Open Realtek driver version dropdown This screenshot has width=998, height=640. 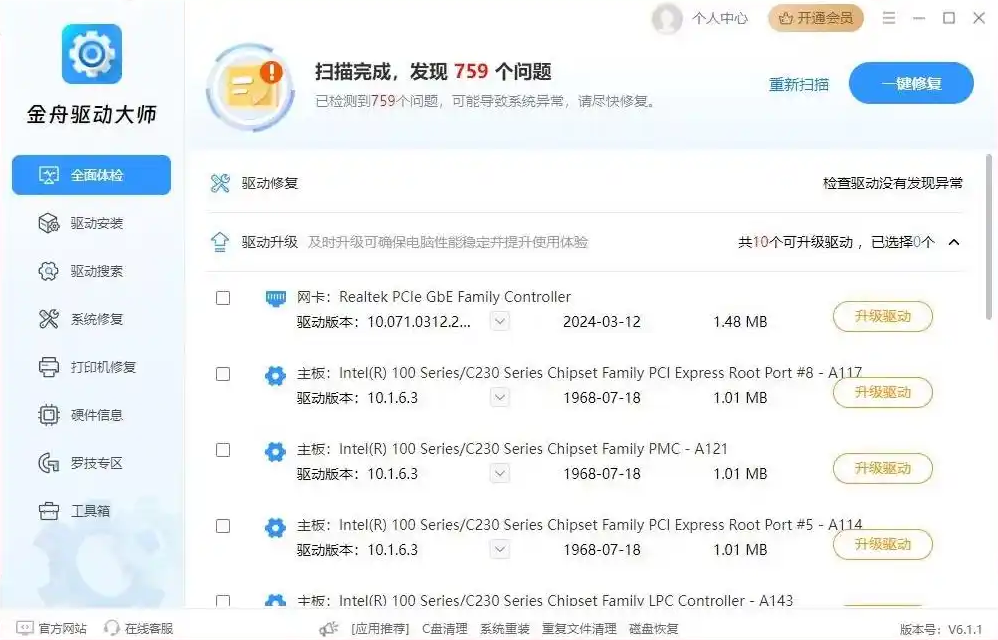click(500, 321)
